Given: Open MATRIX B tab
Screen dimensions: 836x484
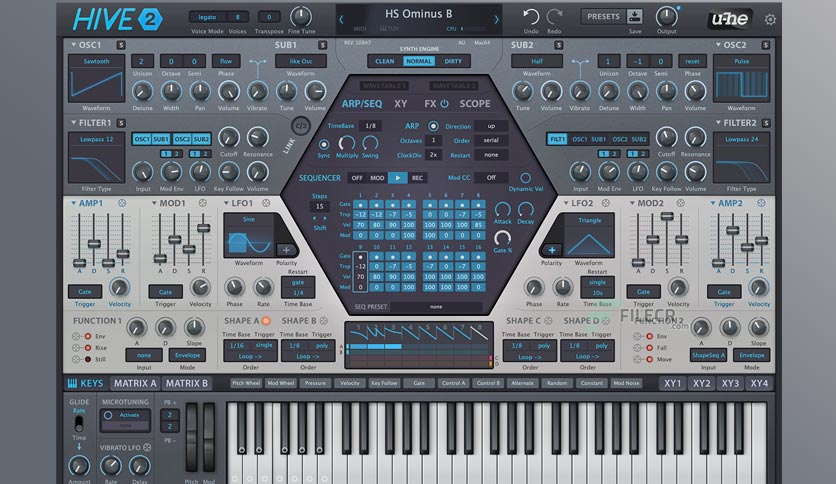Looking at the screenshot, I should [187, 383].
